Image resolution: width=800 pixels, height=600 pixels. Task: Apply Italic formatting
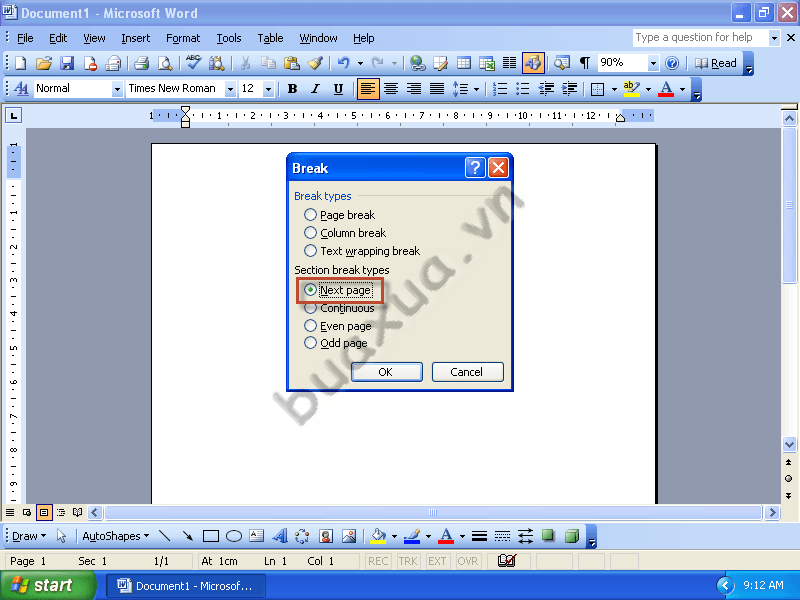(315, 89)
